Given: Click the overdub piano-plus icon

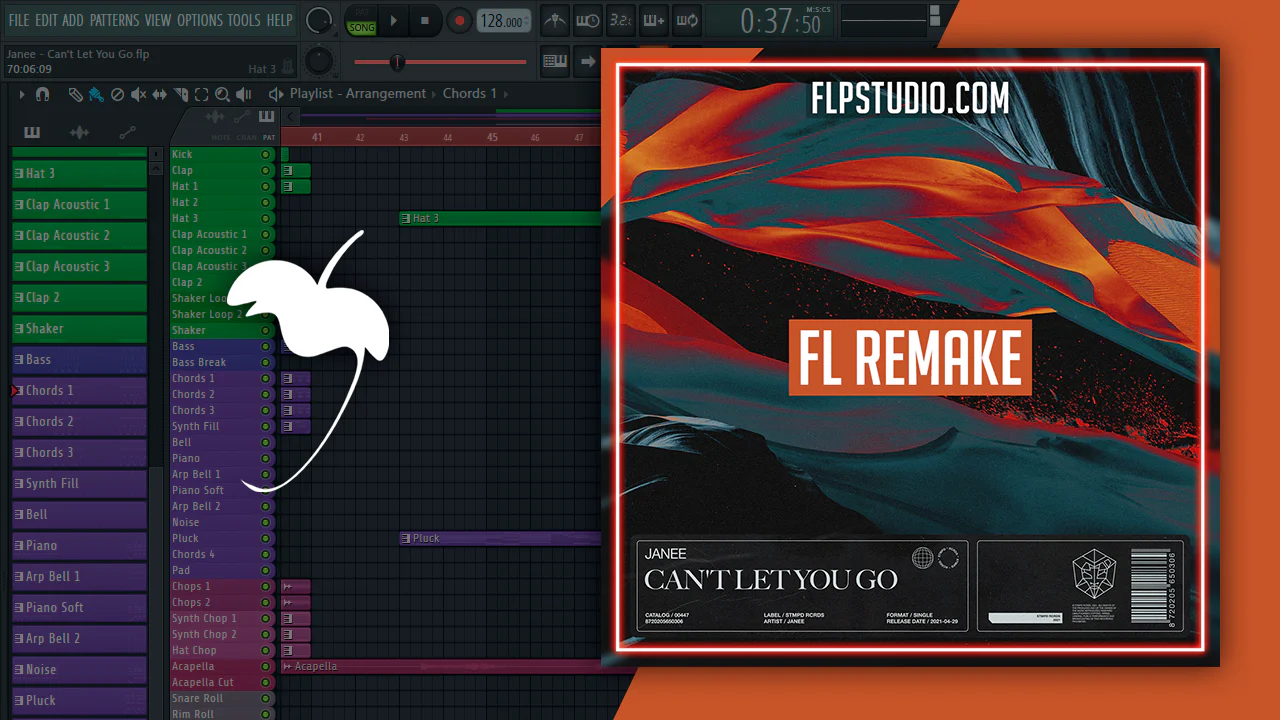Looking at the screenshot, I should click(654, 20).
